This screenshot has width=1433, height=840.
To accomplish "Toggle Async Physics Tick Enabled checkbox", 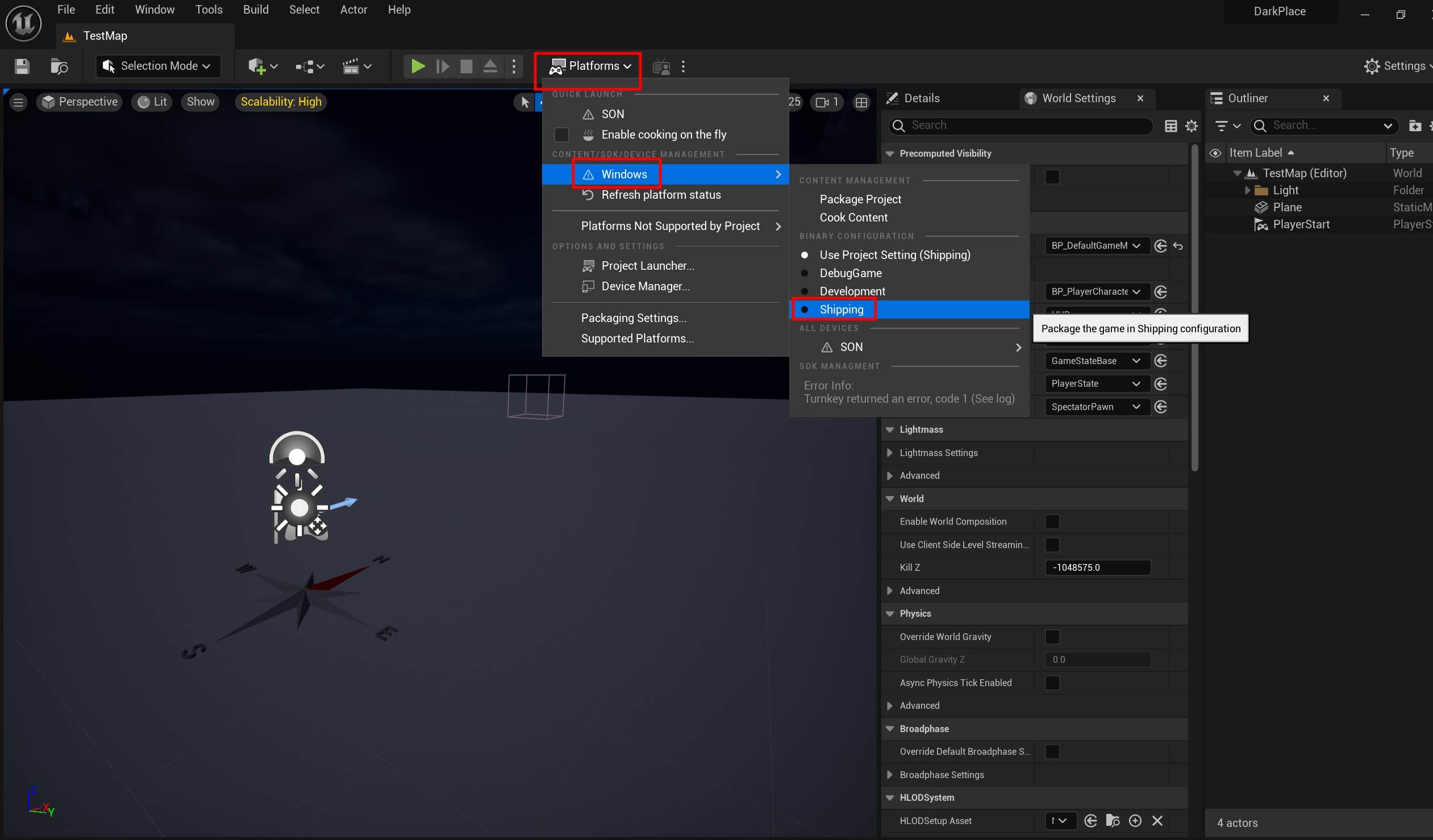I will [1052, 683].
